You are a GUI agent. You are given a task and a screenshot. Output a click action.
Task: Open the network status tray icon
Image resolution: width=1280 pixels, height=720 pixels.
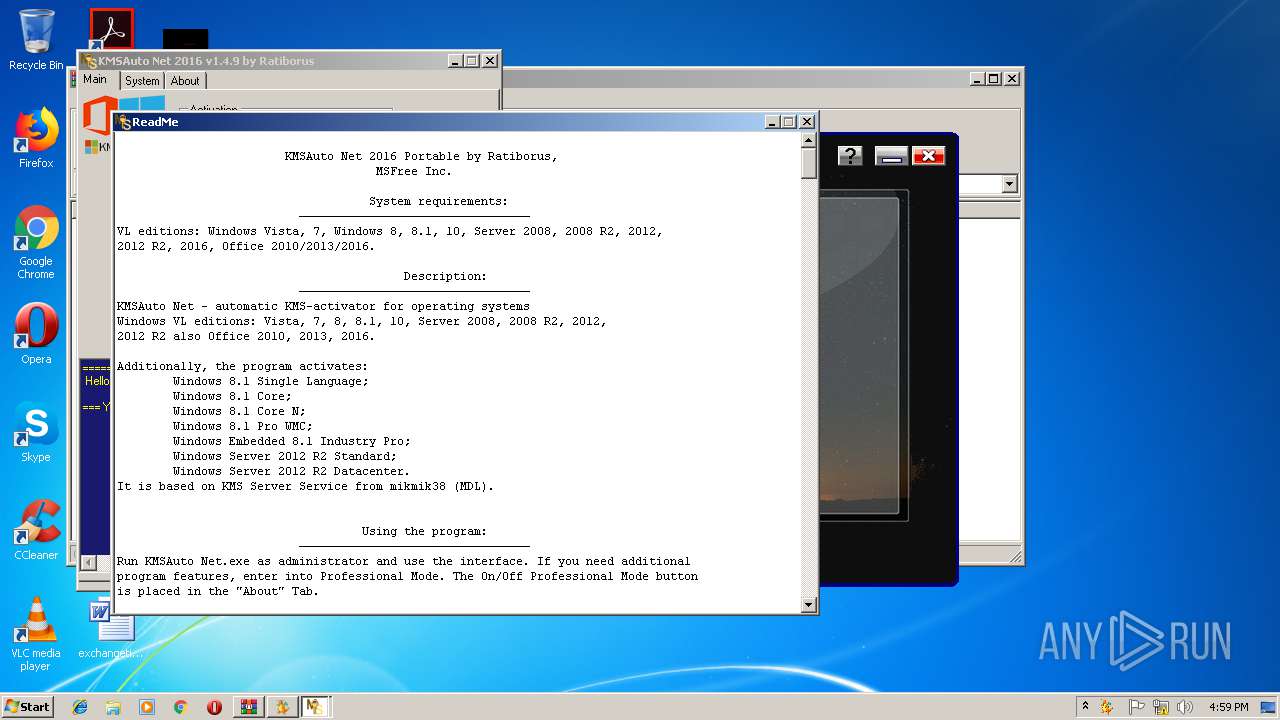pyautogui.click(x=1161, y=706)
